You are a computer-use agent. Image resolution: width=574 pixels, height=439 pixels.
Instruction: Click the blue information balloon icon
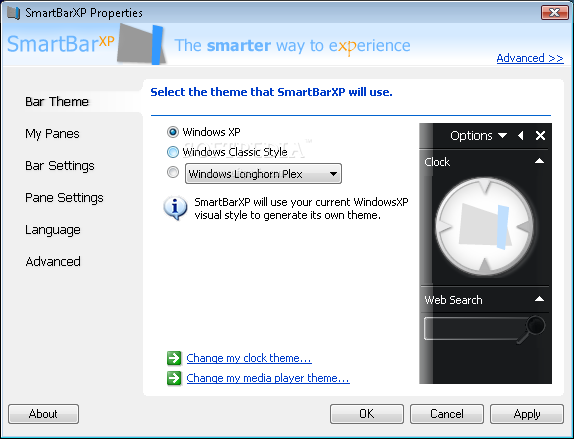(x=175, y=208)
